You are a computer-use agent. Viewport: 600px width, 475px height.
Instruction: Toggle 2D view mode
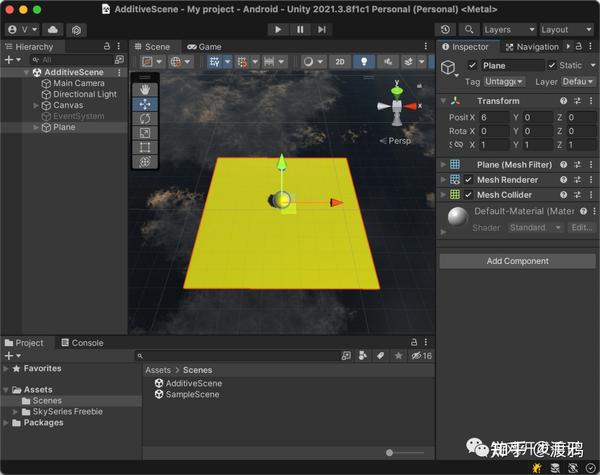340,62
